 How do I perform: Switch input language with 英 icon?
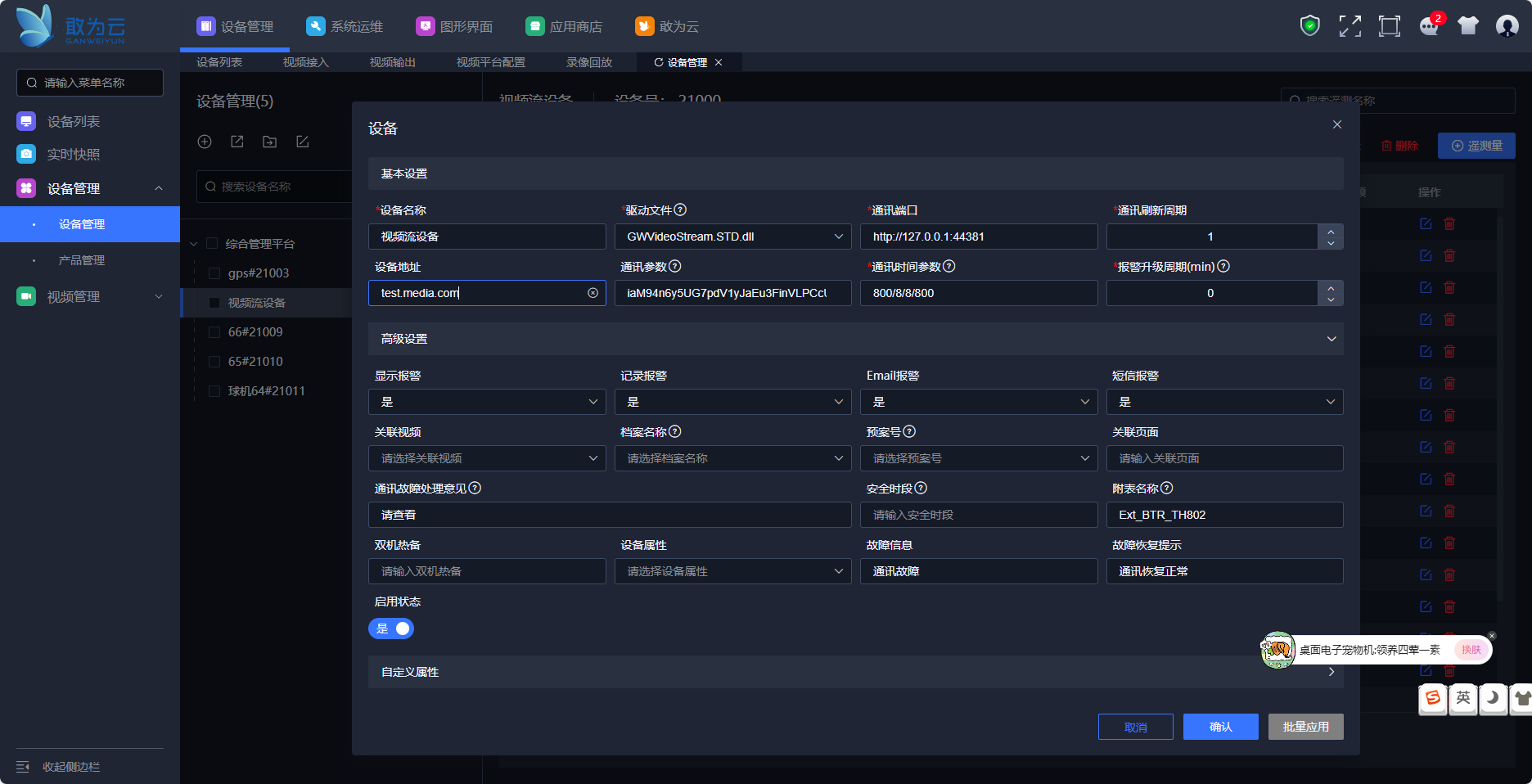pyautogui.click(x=1463, y=698)
